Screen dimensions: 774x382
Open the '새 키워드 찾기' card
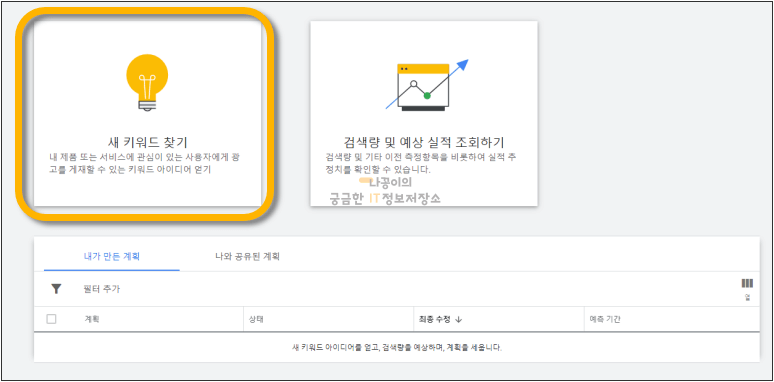147,114
